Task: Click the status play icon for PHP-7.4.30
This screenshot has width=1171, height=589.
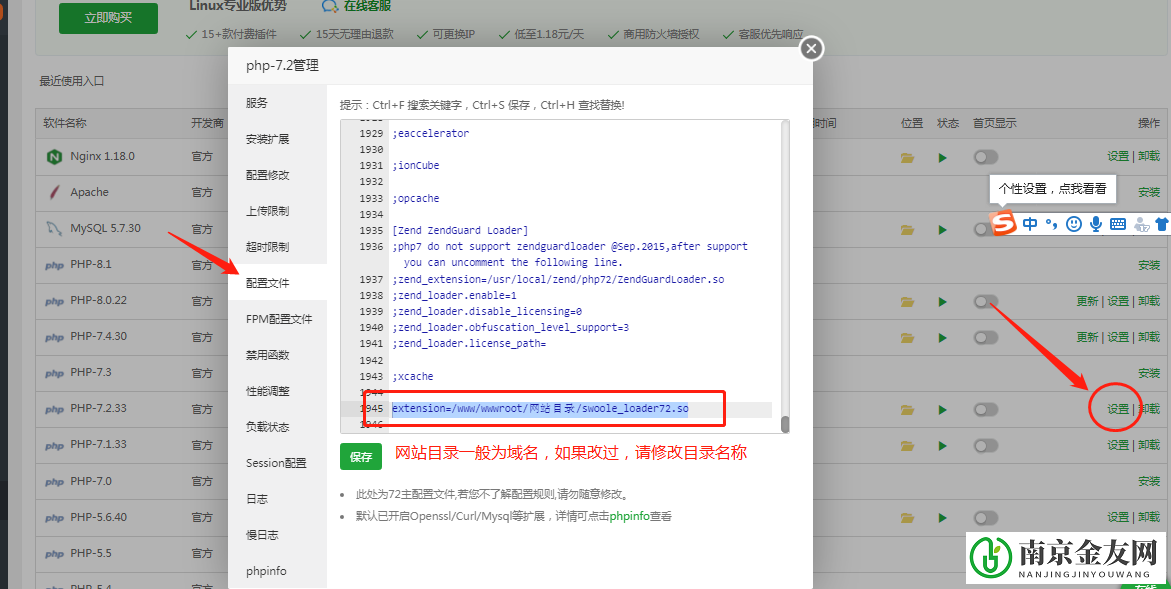Action: (x=942, y=337)
